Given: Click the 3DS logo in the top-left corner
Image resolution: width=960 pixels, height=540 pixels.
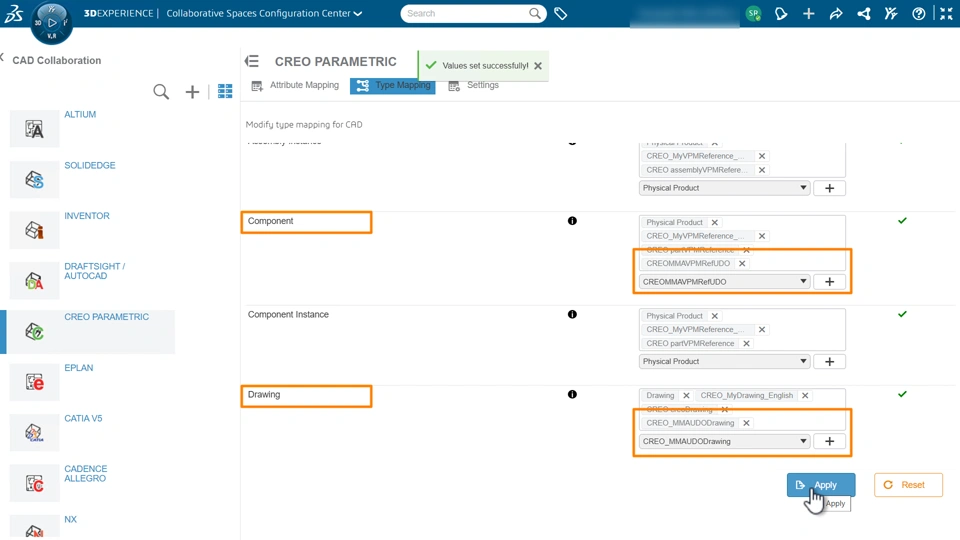Looking at the screenshot, I should click(x=13, y=13).
